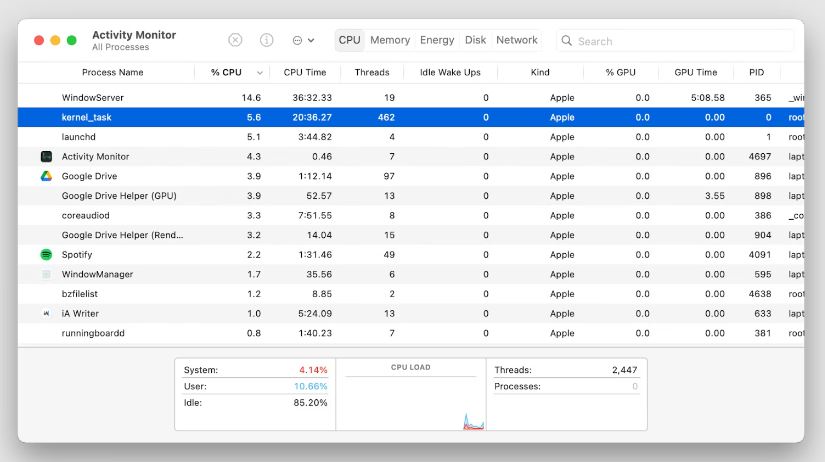
Task: Focus the Search field
Action: tap(675, 41)
